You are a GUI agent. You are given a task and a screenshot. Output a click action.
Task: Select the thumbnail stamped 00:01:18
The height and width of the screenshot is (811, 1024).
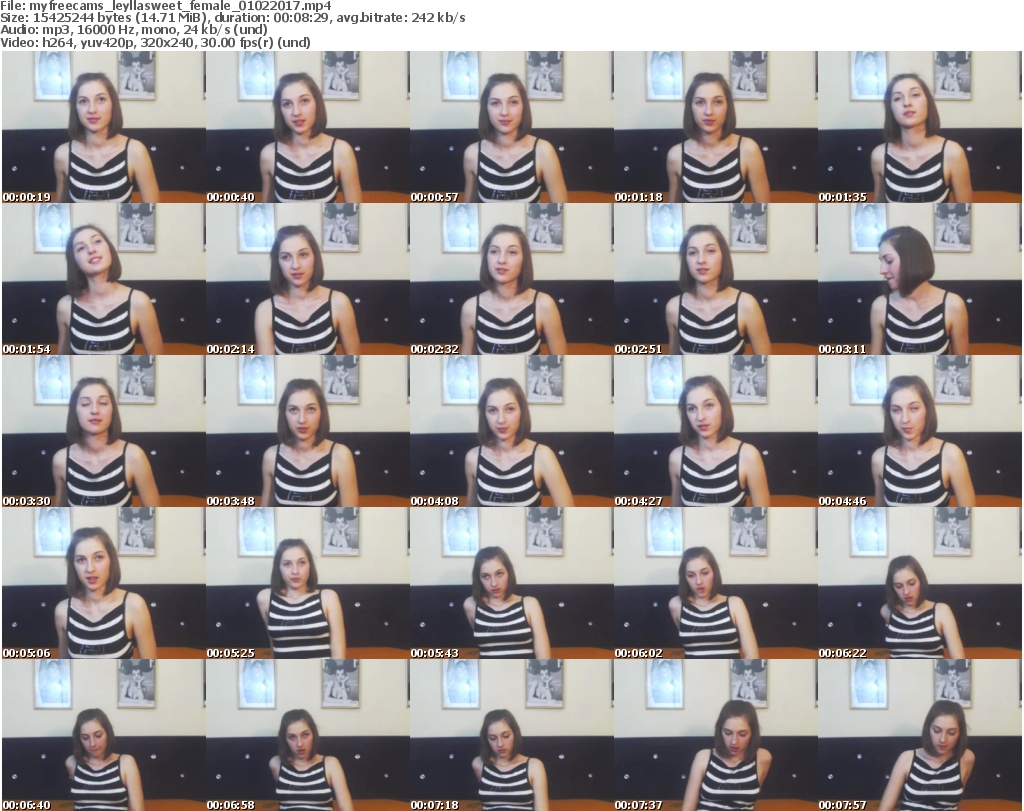pyautogui.click(x=715, y=127)
